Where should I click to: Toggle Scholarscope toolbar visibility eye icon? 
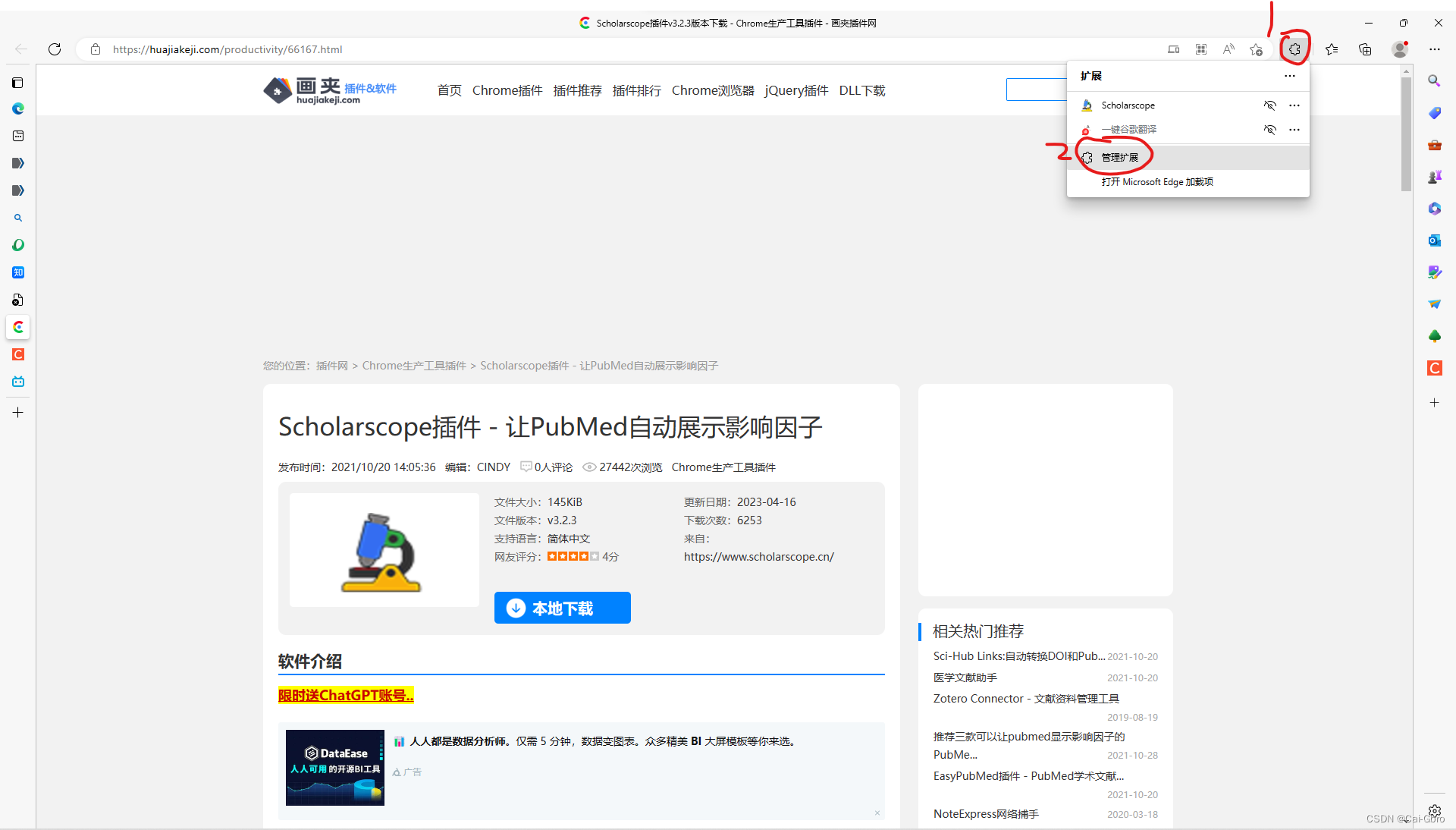pyautogui.click(x=1269, y=105)
